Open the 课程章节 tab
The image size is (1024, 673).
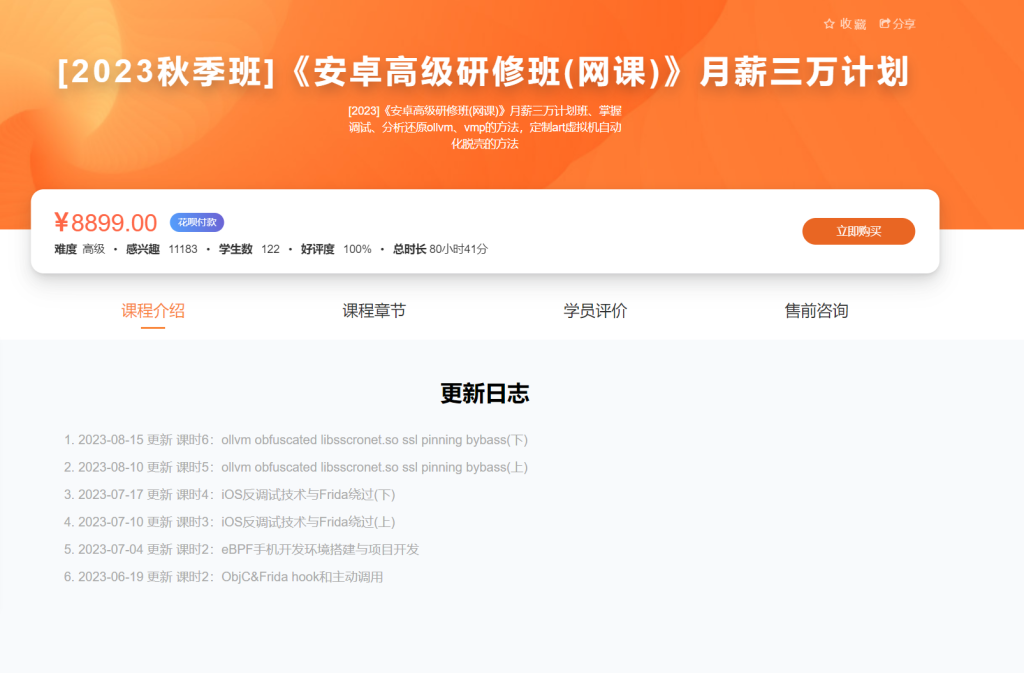374,311
